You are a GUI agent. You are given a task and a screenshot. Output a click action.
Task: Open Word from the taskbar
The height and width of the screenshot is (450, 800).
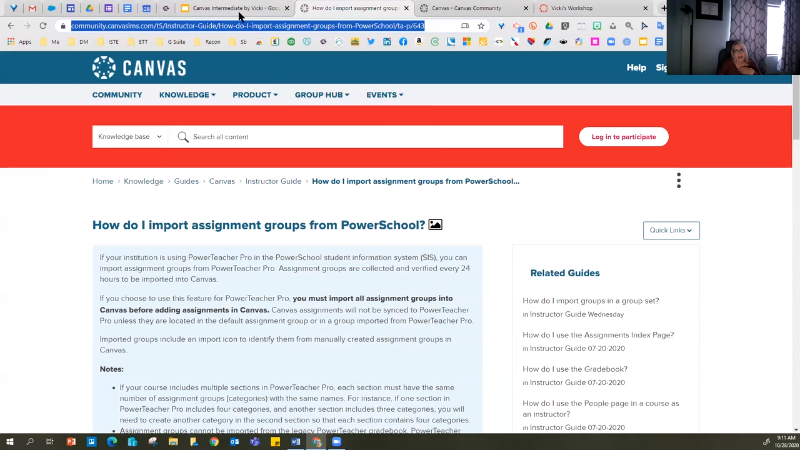296,442
